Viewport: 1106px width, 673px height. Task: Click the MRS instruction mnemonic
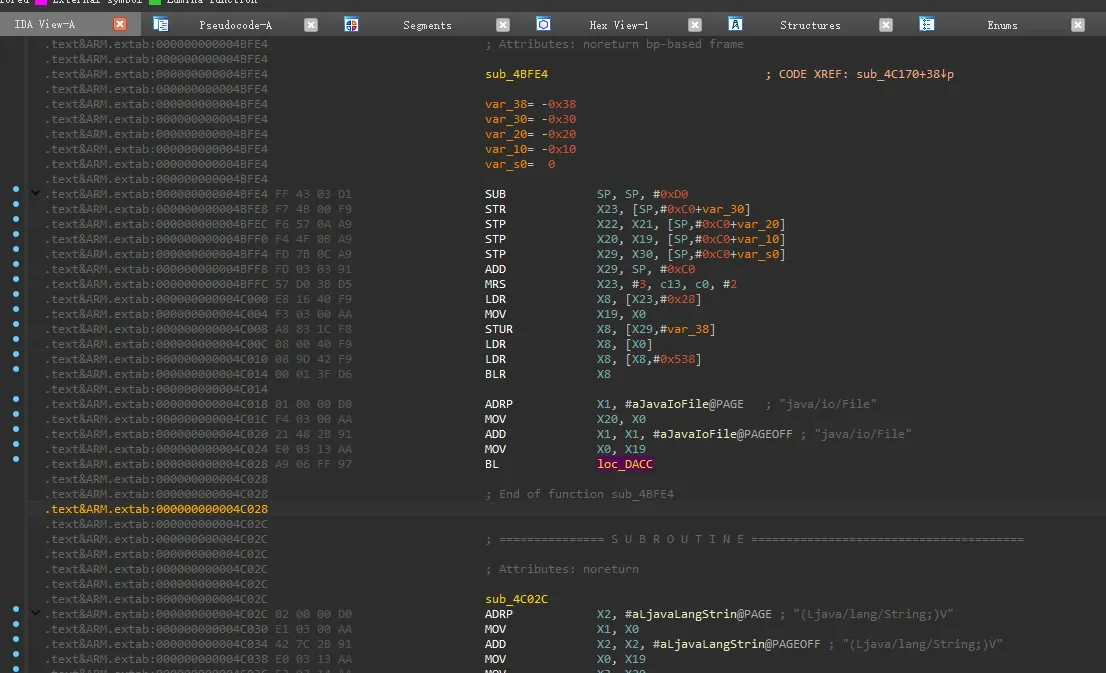tap(495, 284)
